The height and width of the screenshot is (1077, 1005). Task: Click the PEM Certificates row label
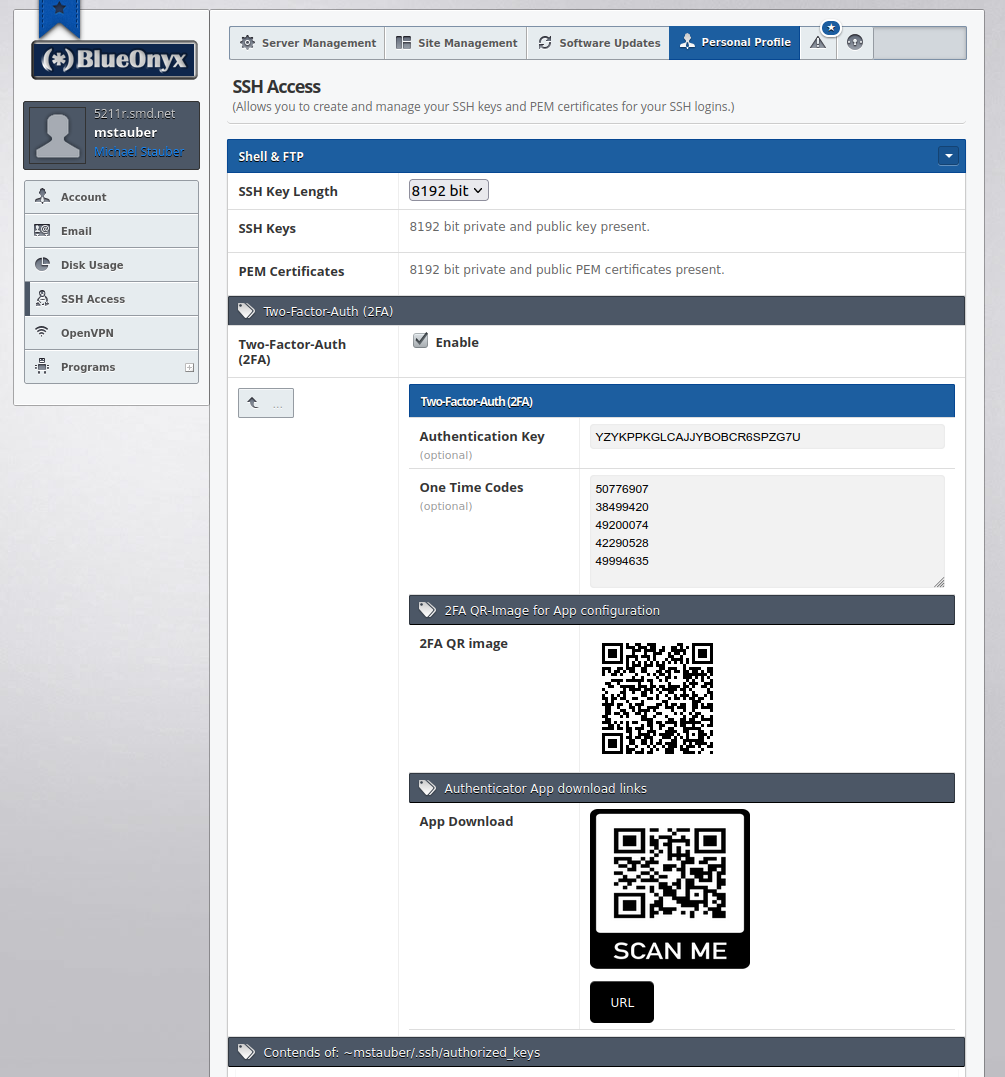click(x=291, y=271)
